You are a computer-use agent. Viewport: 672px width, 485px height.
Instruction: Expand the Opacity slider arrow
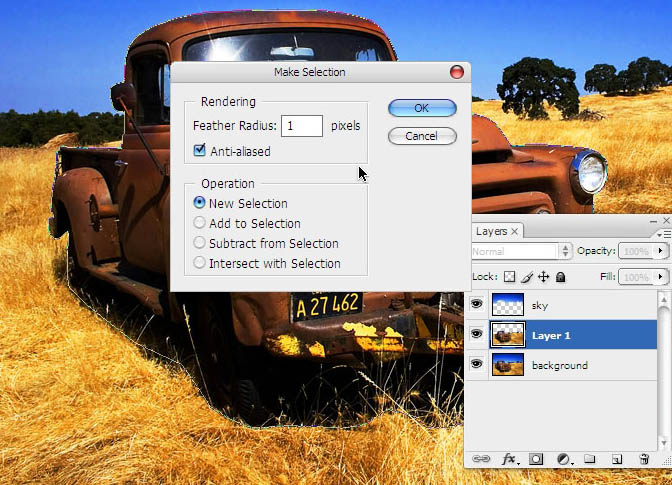click(x=661, y=251)
